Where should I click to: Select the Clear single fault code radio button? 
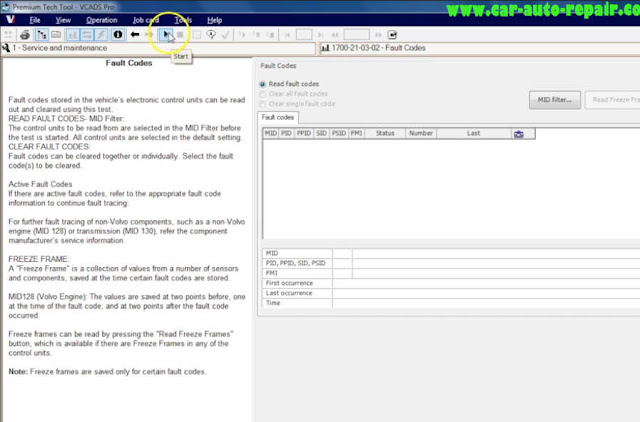262,104
